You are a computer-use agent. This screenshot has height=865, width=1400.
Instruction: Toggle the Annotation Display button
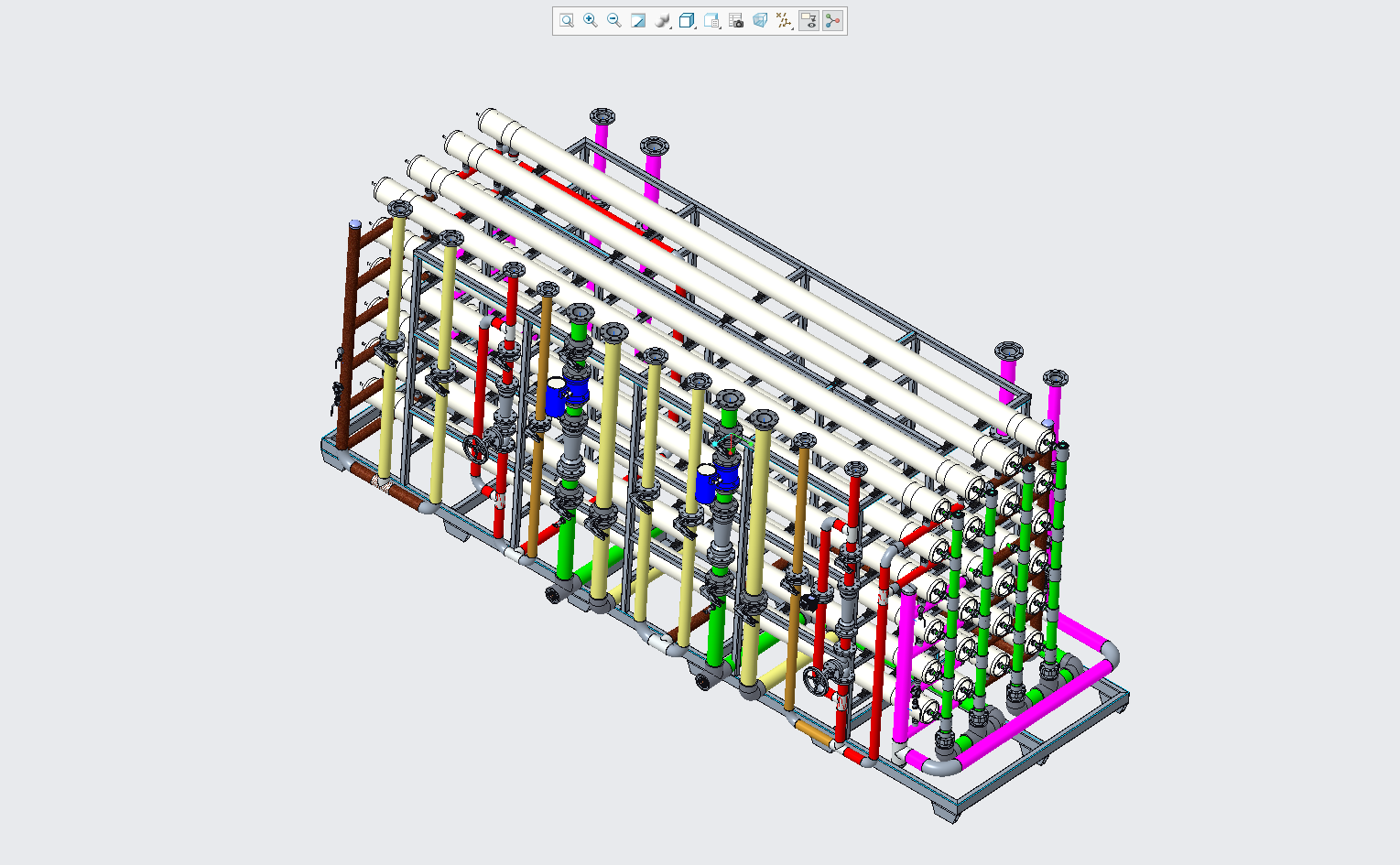809,20
